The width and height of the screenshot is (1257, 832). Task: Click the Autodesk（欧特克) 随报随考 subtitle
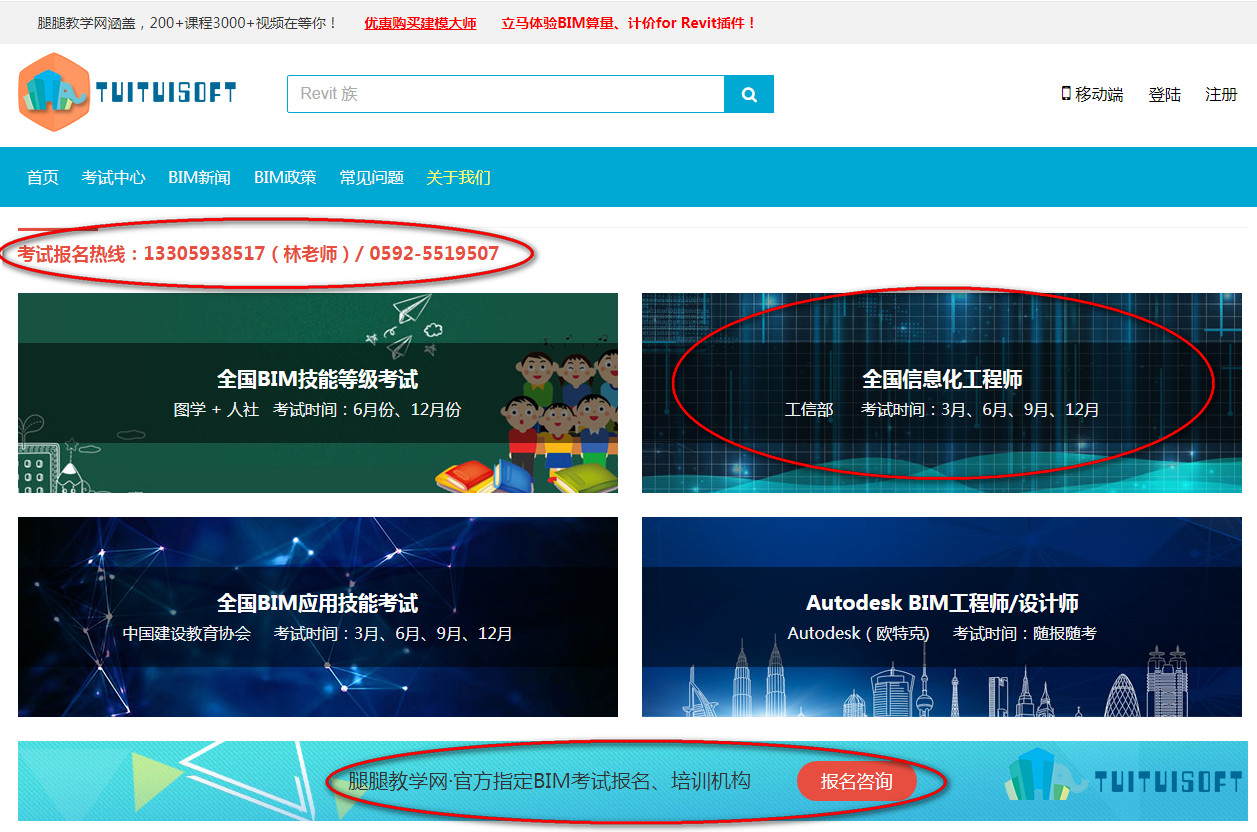click(942, 634)
